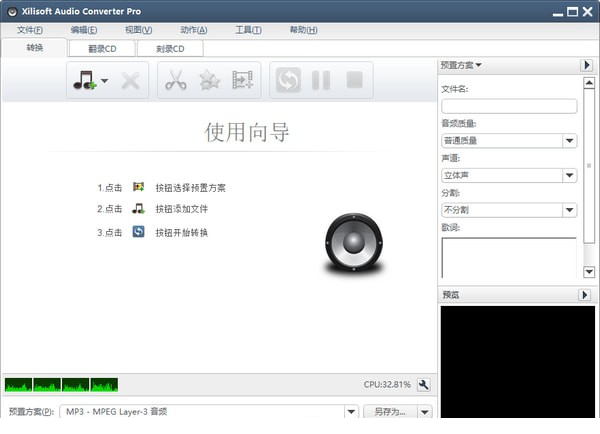This screenshot has width=600, height=434.
Task: Switch to the 翻录CD tab
Action: click(x=102, y=49)
